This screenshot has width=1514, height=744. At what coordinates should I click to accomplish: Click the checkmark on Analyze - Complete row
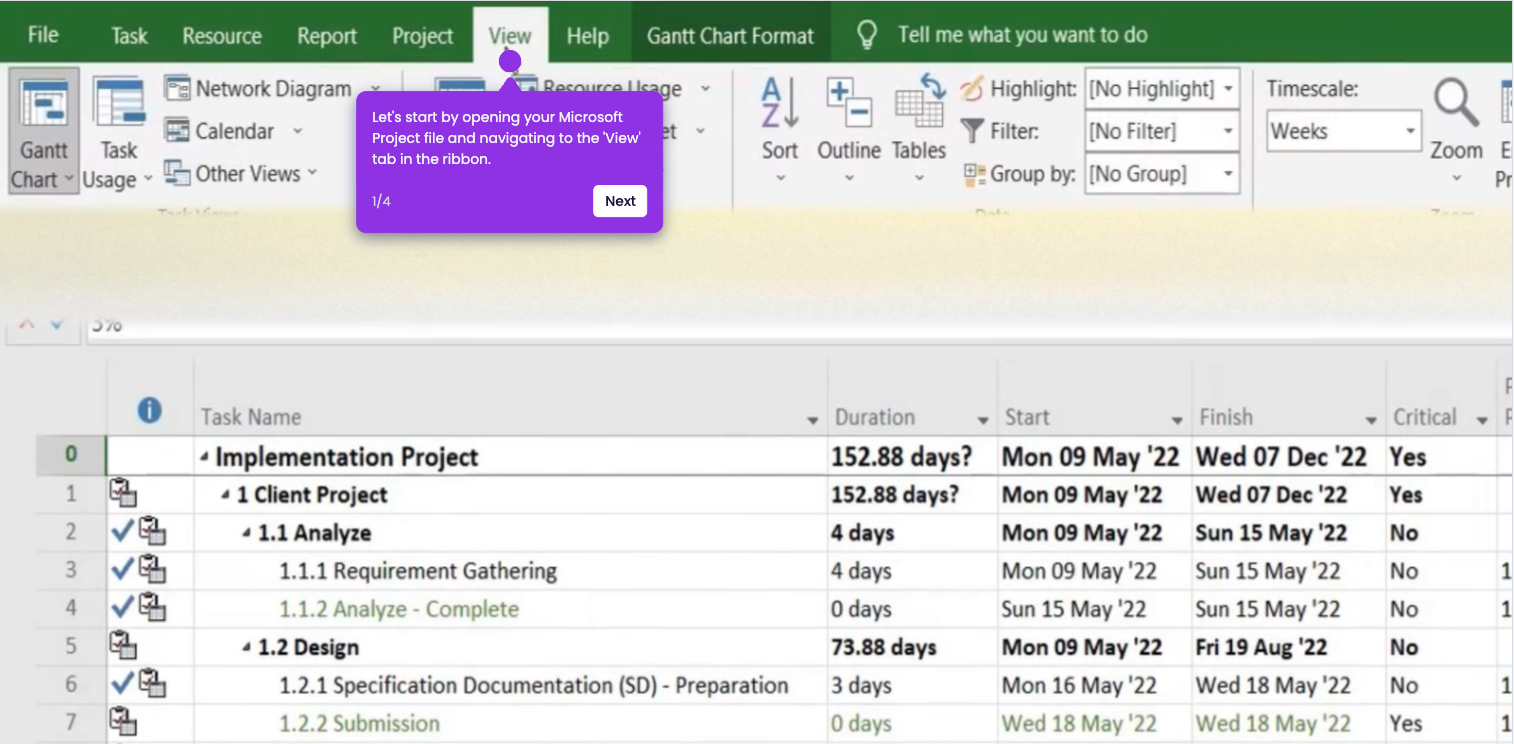122,608
